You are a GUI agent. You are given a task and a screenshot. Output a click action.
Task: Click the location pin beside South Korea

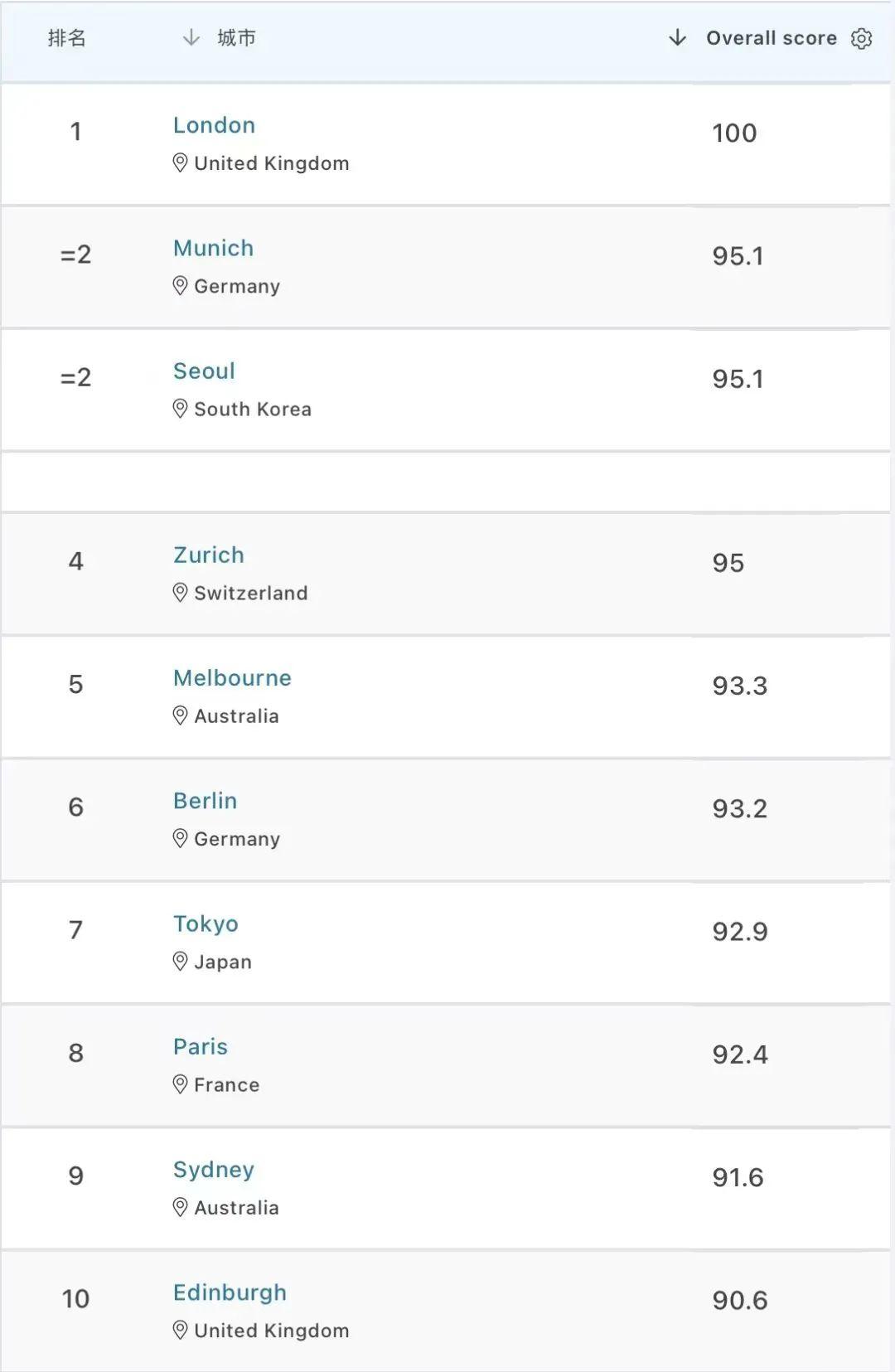tap(180, 409)
